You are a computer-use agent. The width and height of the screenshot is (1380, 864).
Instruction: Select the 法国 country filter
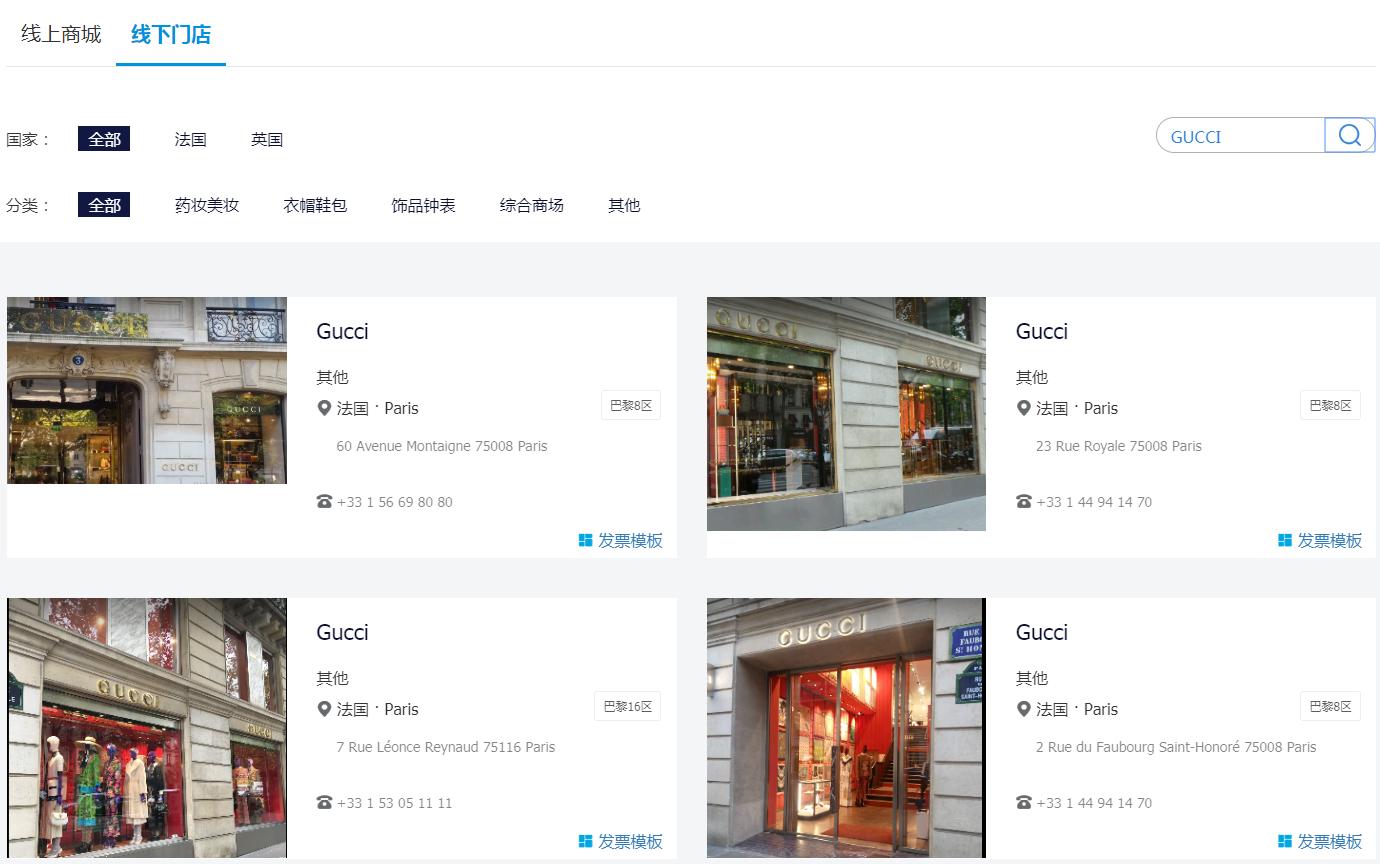click(x=190, y=139)
